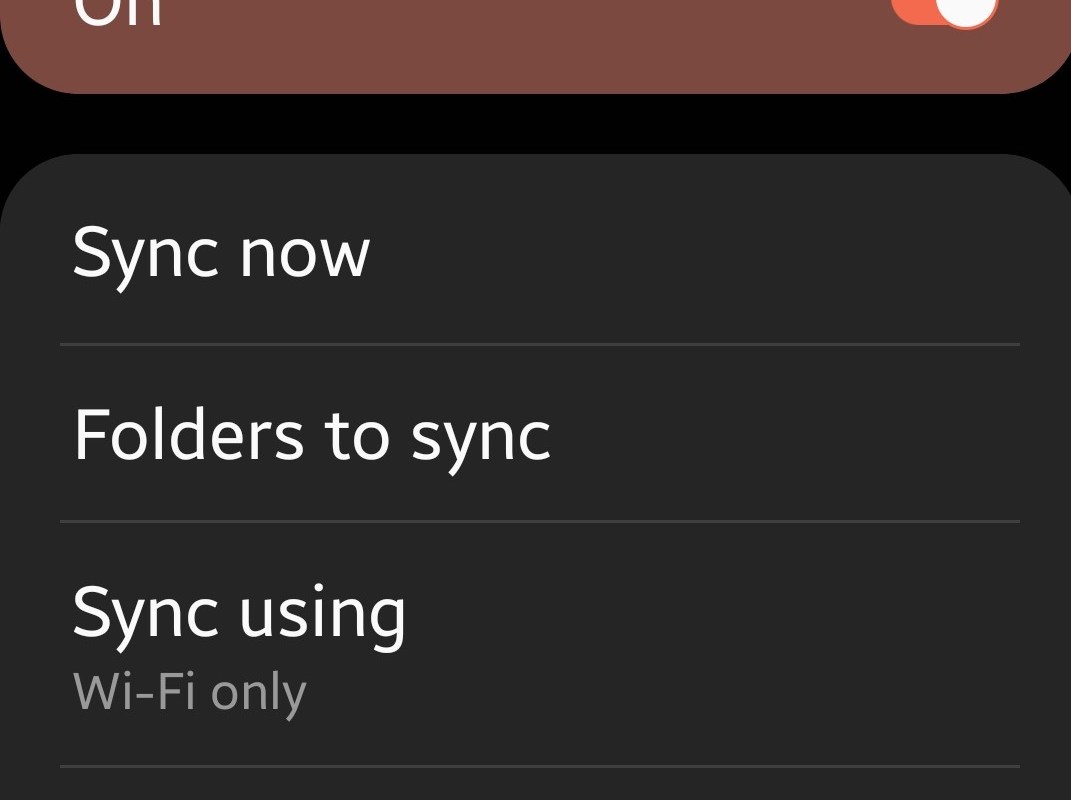Viewport: 1071px width, 800px height.
Task: Disable syncing using the orange switch
Action: tap(945, 12)
